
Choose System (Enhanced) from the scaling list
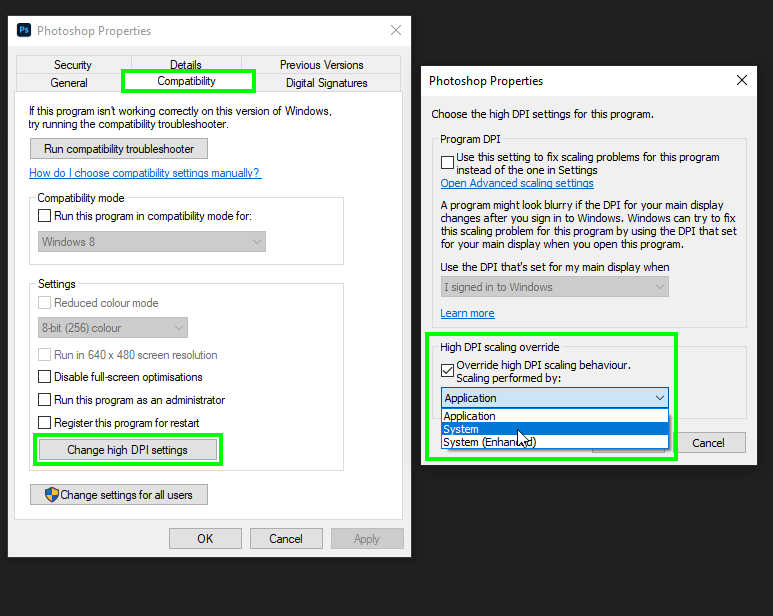[555, 442]
